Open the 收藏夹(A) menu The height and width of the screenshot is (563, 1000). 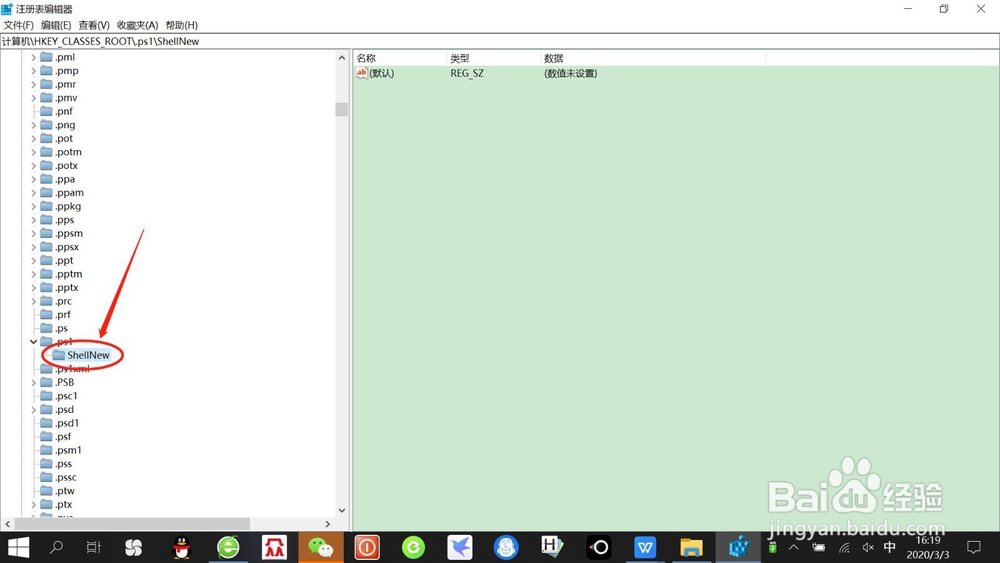tap(137, 25)
